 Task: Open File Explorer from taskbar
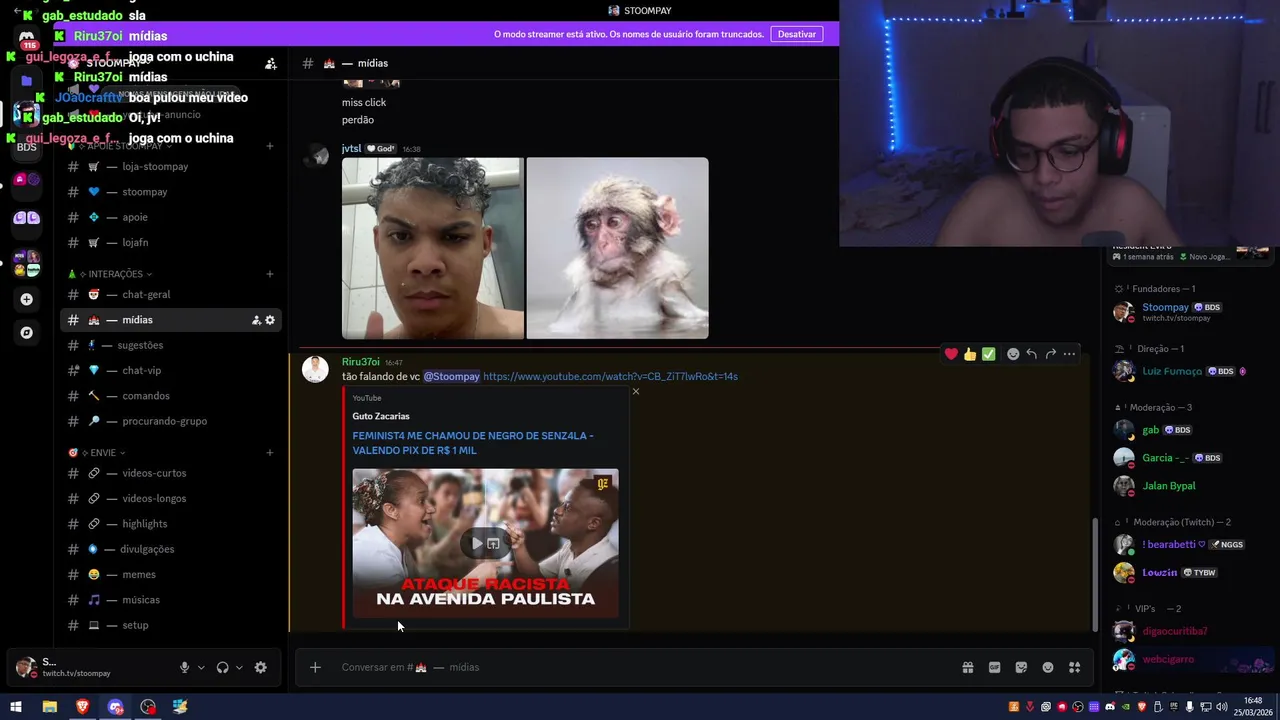(49, 707)
